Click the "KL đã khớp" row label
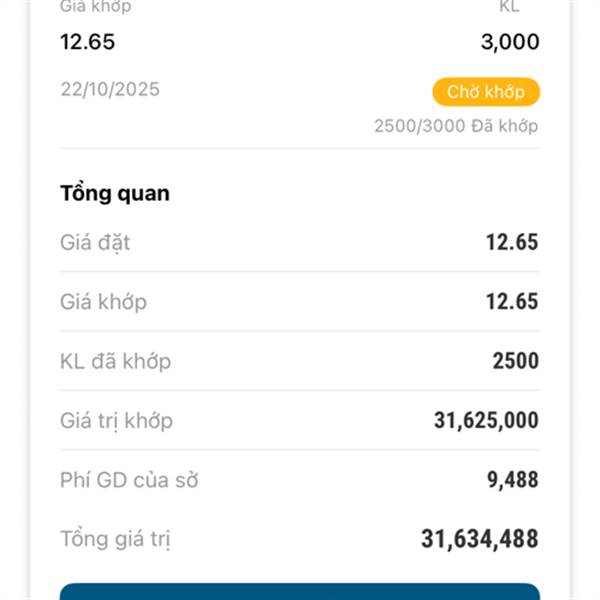This screenshot has width=600, height=600. coord(115,361)
